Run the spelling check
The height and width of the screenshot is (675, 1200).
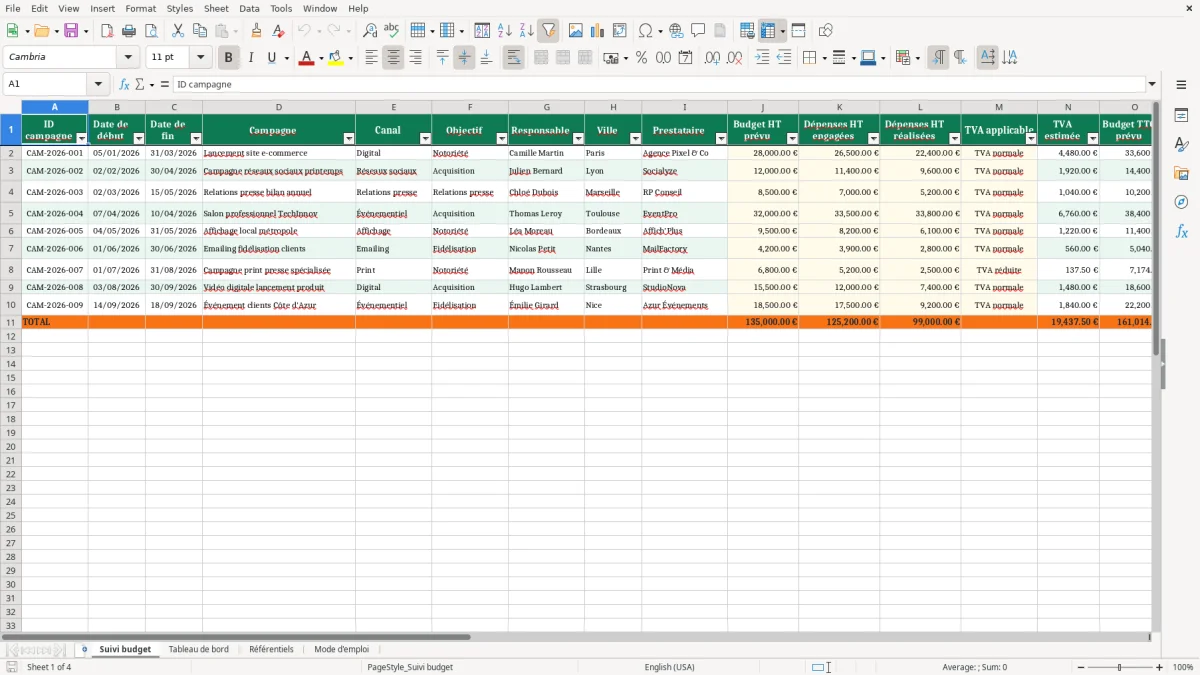[392, 31]
